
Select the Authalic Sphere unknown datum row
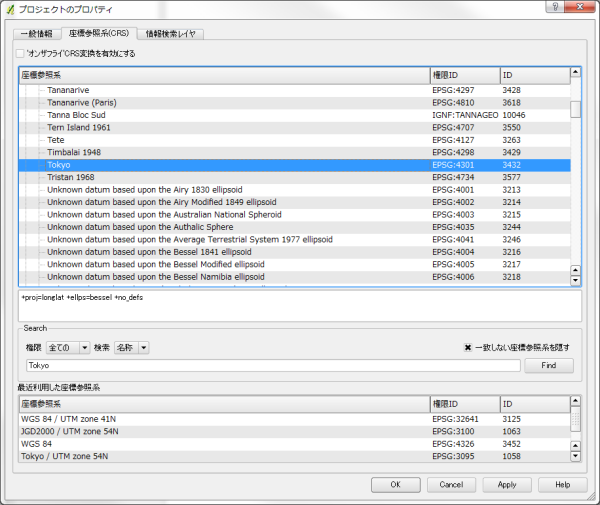point(295,227)
